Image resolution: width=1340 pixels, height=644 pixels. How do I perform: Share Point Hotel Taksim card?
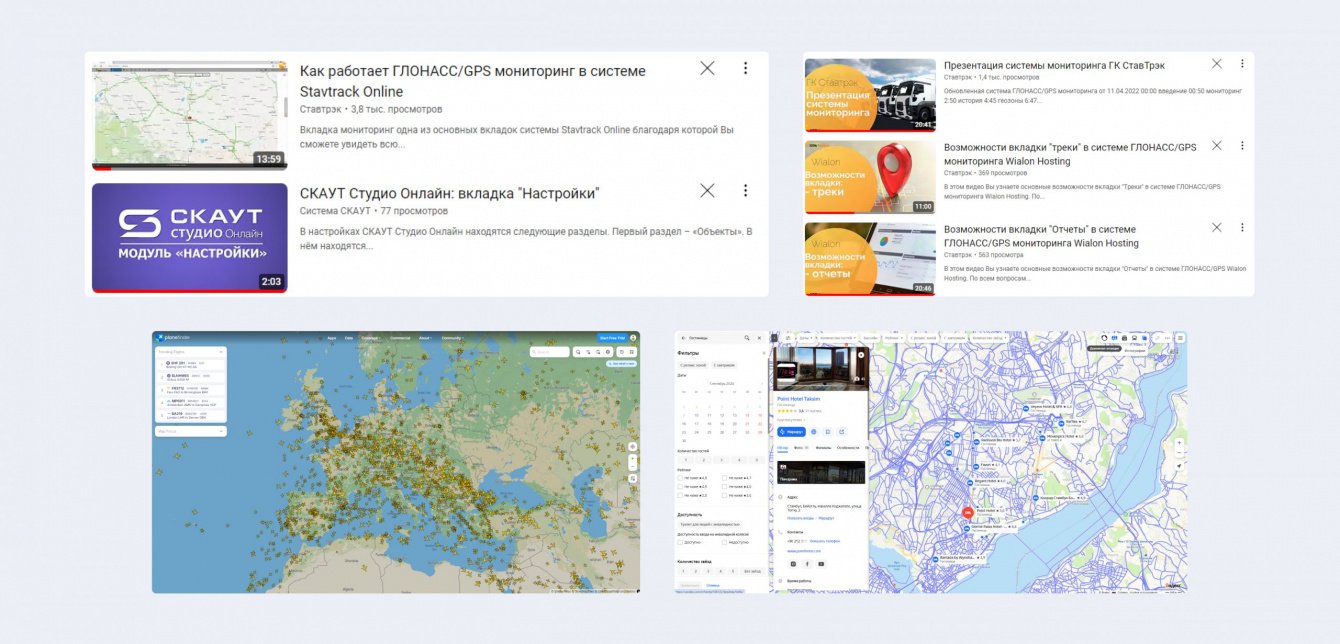841,431
